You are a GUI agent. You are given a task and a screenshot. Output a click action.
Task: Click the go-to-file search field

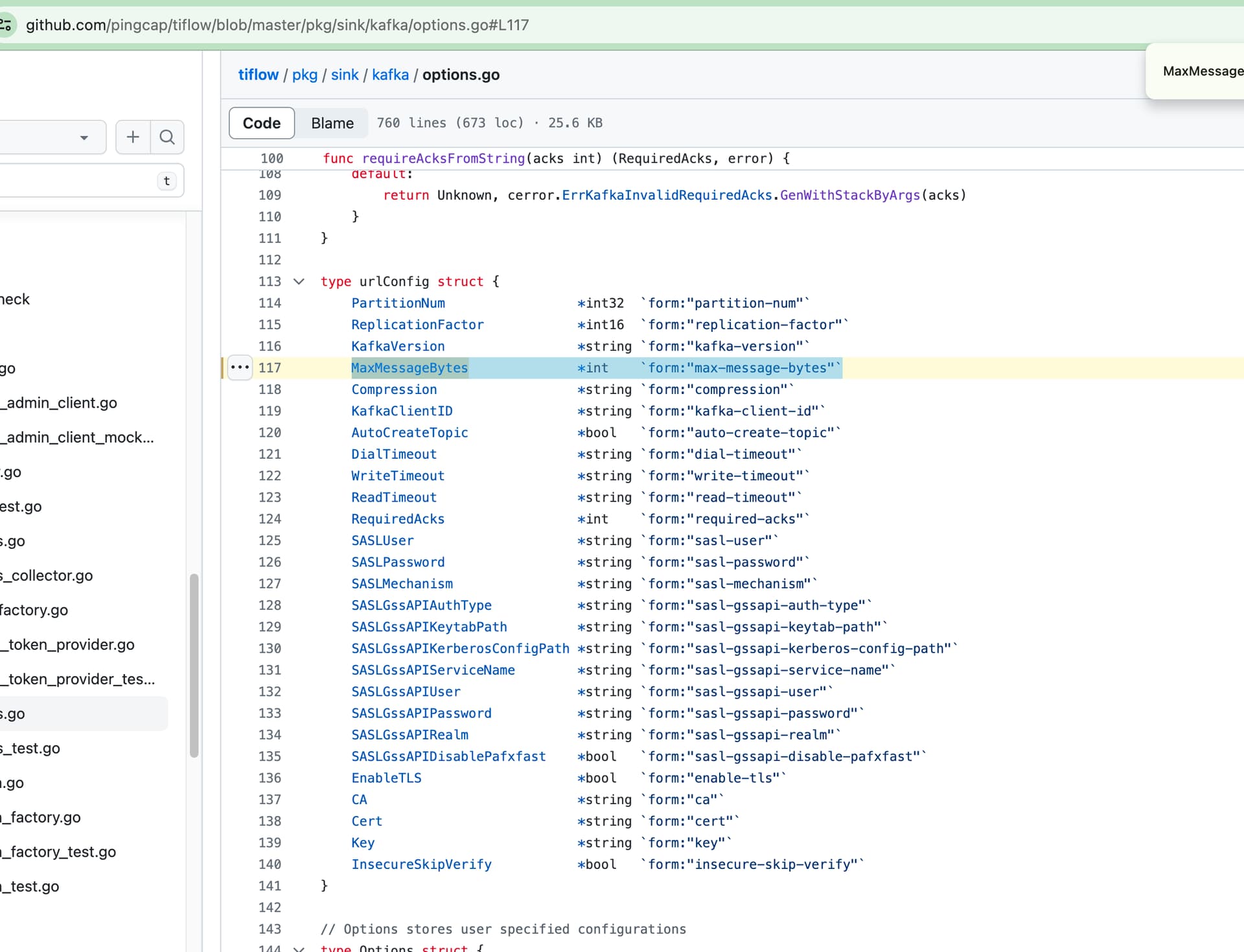[x=91, y=181]
